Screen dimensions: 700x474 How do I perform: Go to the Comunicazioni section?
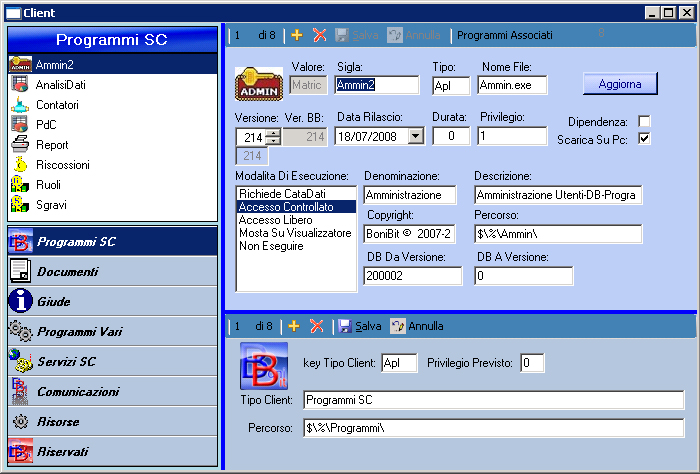click(x=112, y=391)
